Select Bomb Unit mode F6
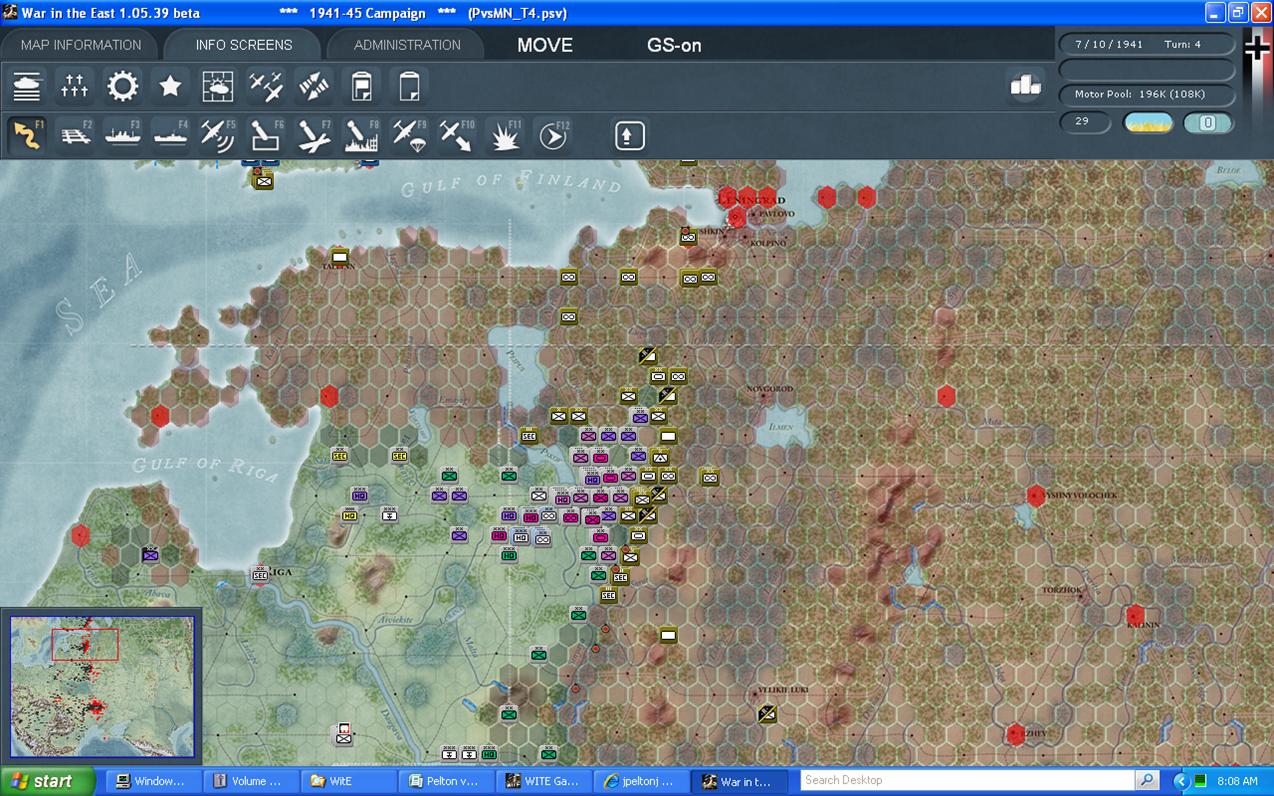The width and height of the screenshot is (1274, 796). pyautogui.click(x=266, y=135)
